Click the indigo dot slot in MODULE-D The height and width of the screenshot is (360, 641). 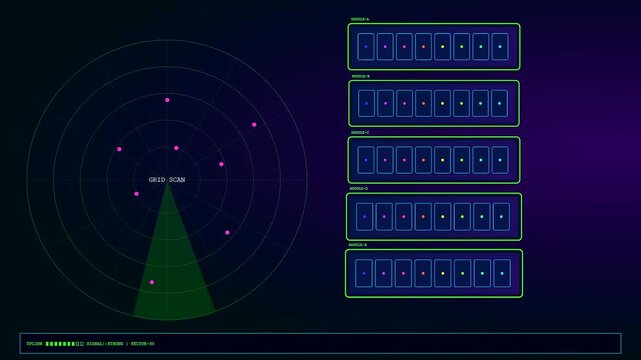pyautogui.click(x=365, y=217)
